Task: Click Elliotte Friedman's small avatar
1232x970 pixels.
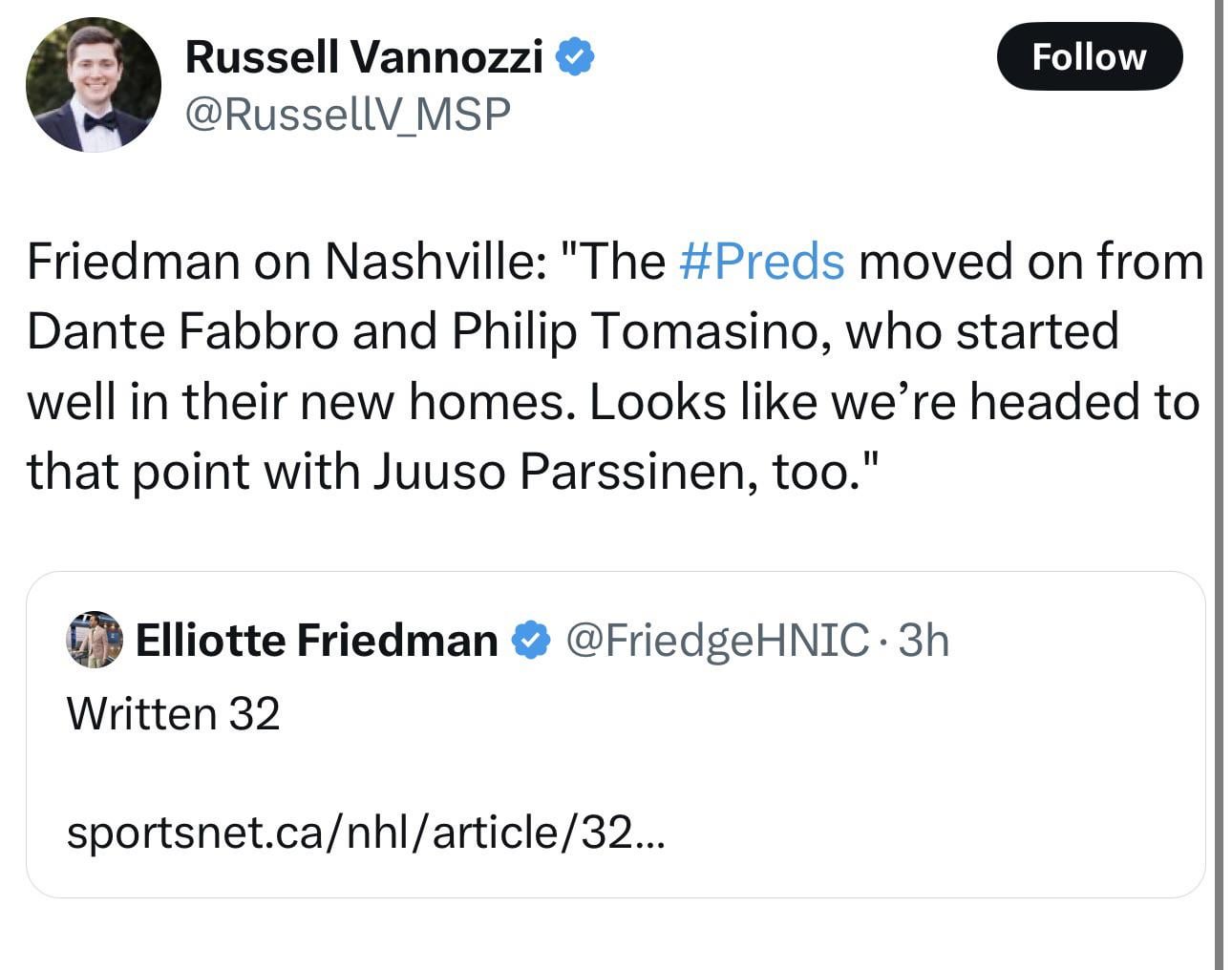Action: coord(94,639)
